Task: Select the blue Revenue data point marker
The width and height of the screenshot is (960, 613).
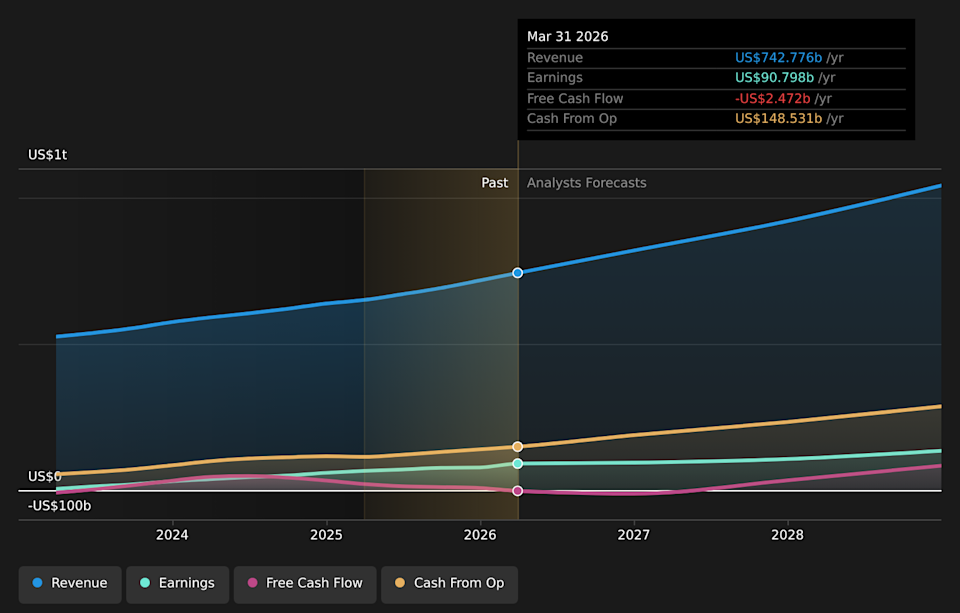Action: coord(518,273)
